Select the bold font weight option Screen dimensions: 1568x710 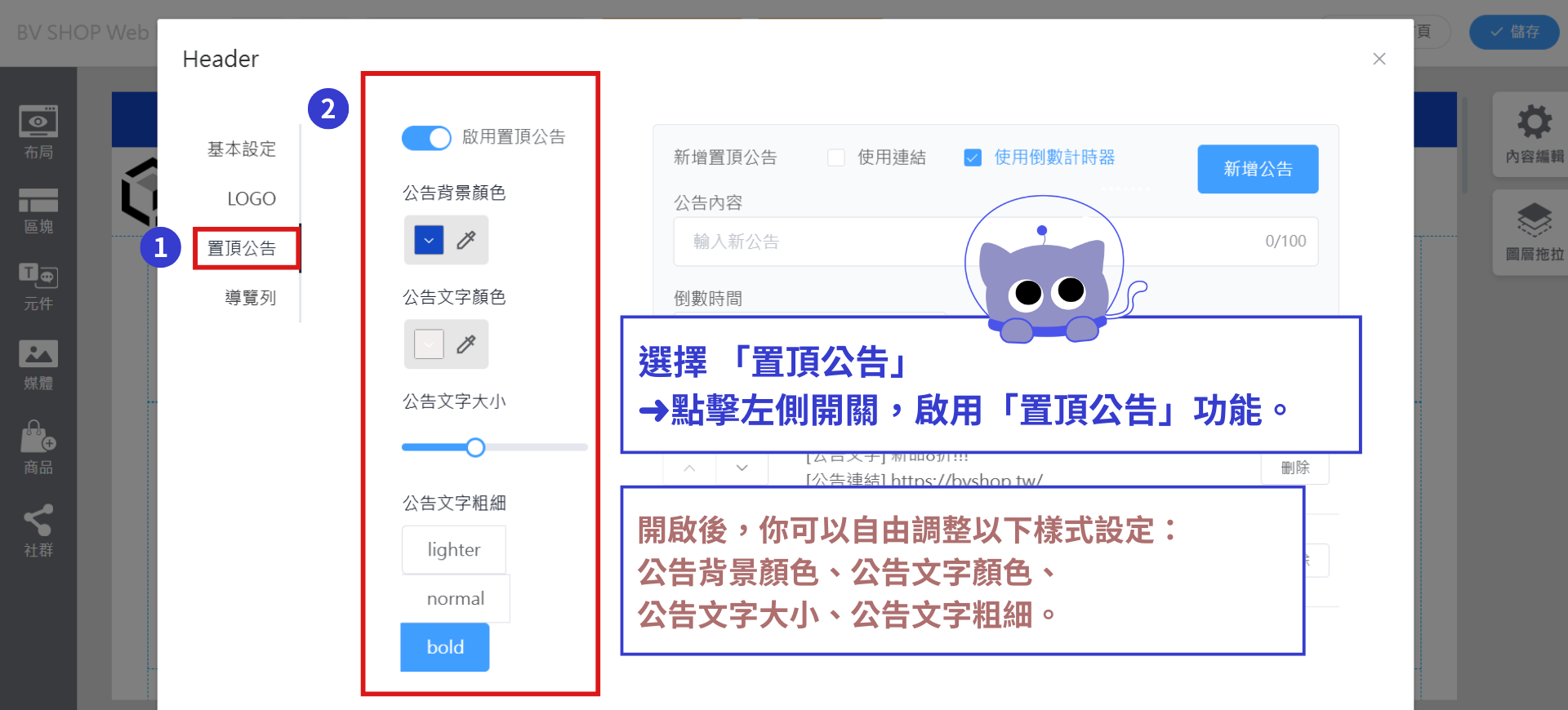coord(445,647)
